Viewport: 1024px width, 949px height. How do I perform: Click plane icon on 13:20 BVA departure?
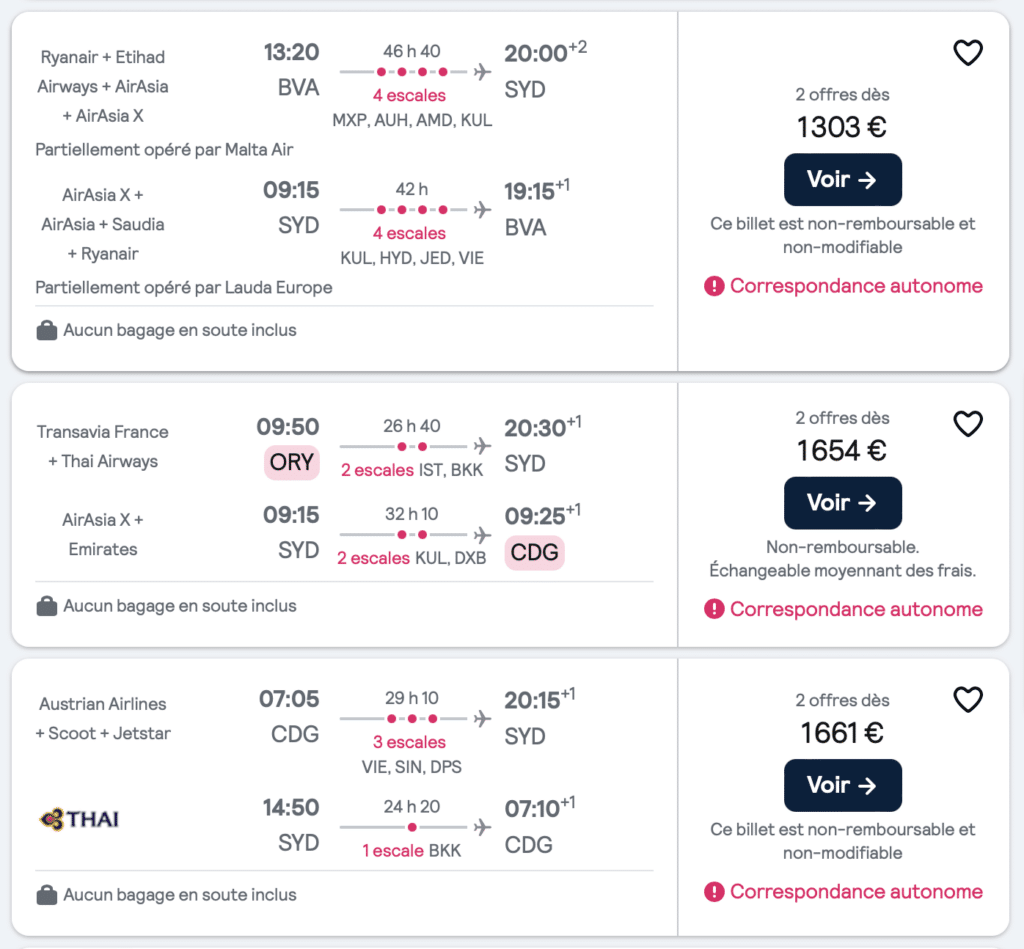pos(482,72)
